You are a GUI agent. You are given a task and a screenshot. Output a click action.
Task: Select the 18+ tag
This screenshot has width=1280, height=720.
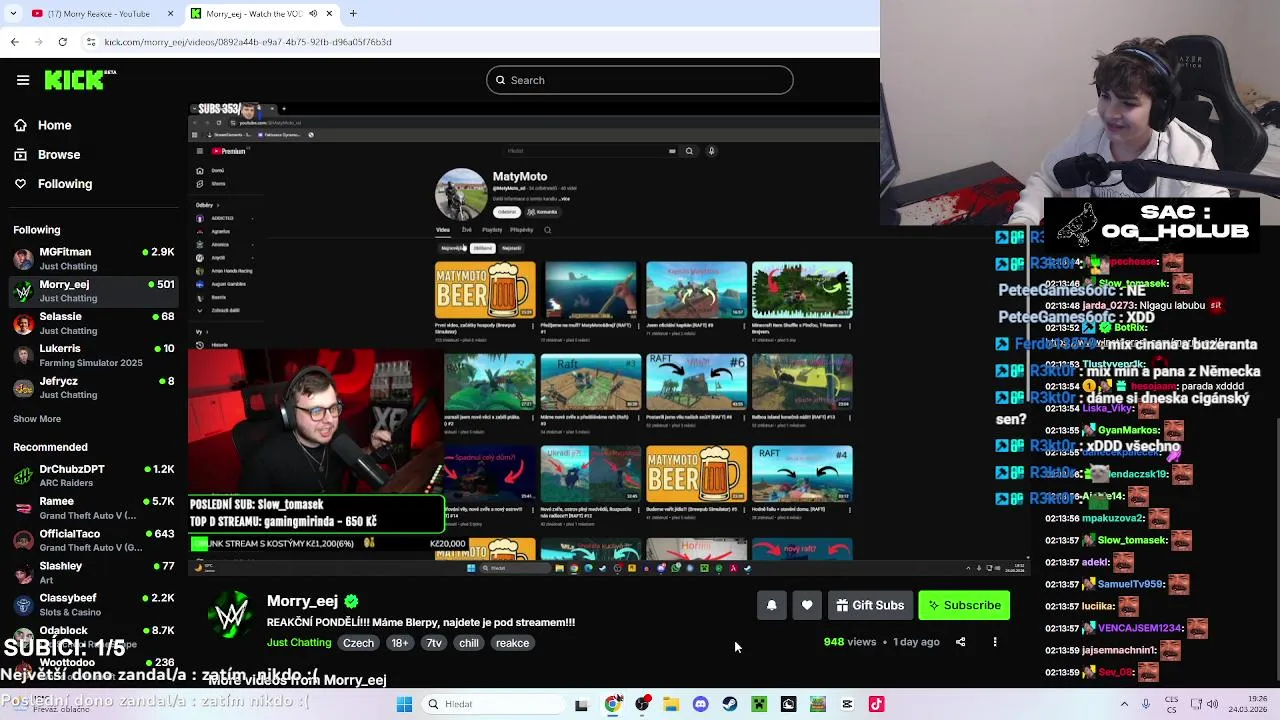click(x=400, y=643)
